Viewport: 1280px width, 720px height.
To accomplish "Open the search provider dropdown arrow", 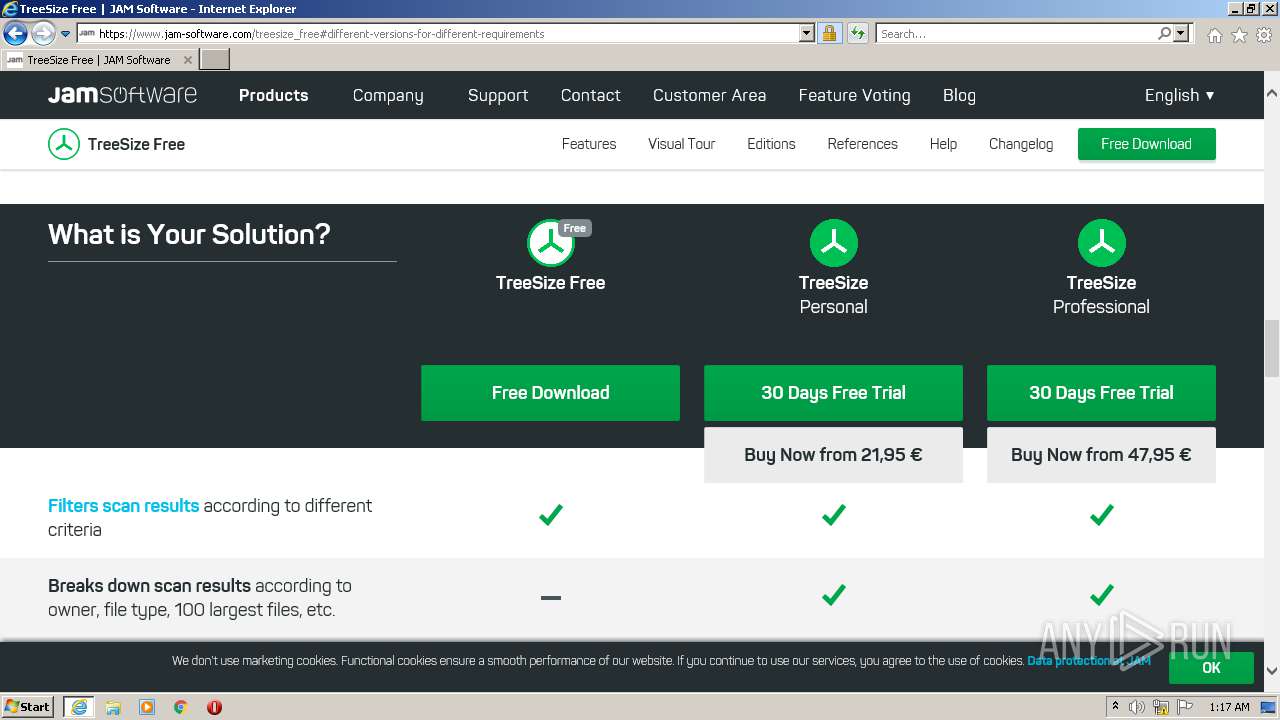I will [x=1181, y=33].
